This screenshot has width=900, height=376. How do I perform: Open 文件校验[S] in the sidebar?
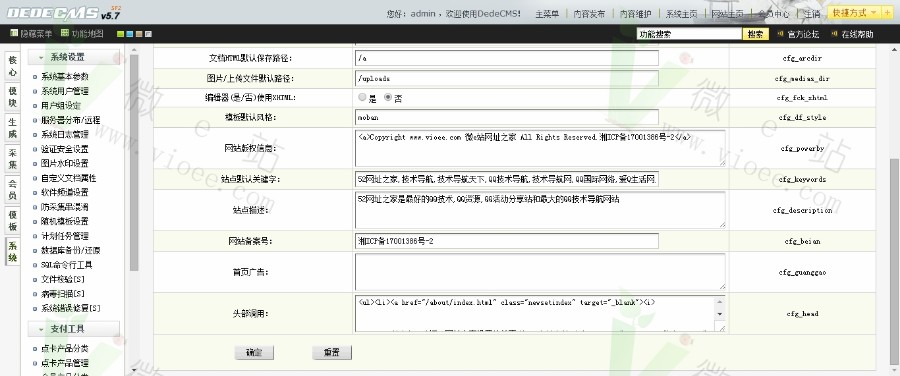63,279
